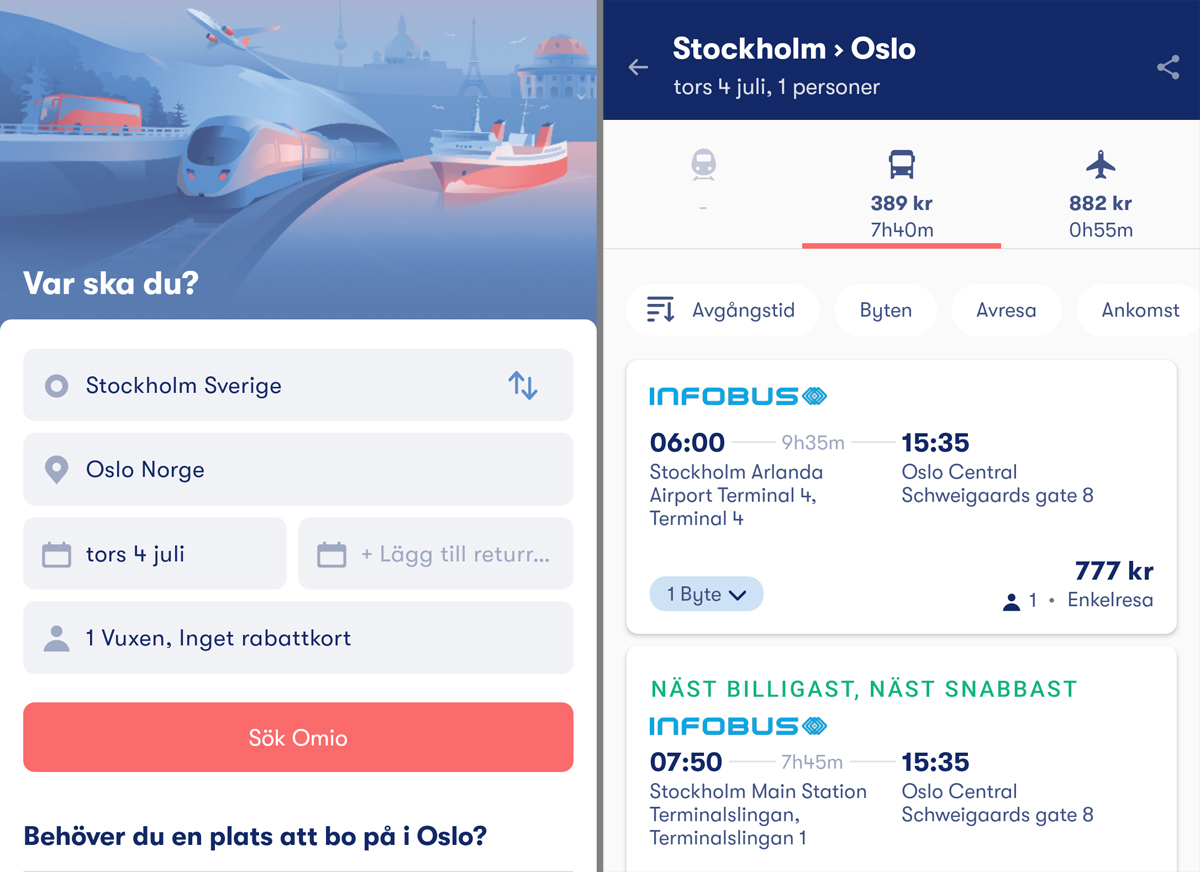Screen dimensions: 1200x872
Task: Open the Byten filter
Action: coord(885,310)
